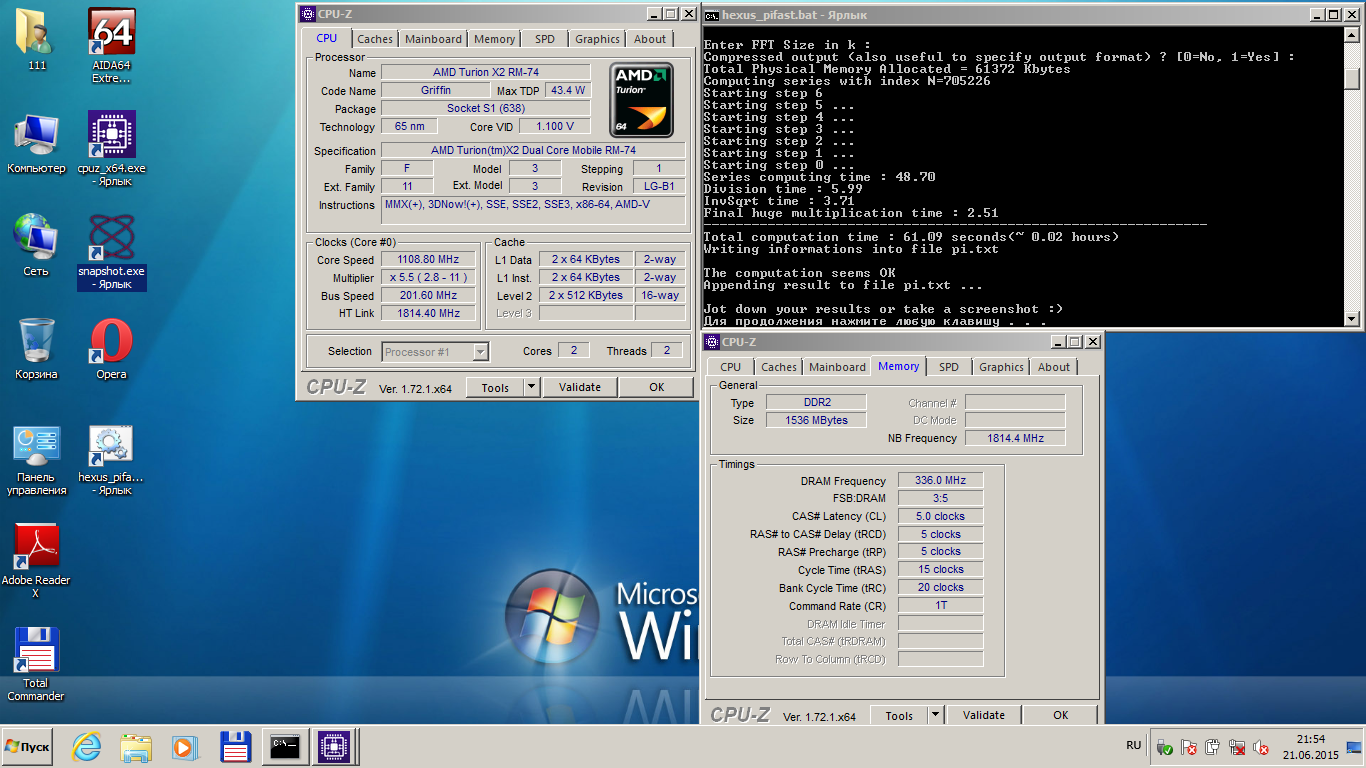
Task: Launch Adobe Reader X shortcut
Action: pos(37,561)
